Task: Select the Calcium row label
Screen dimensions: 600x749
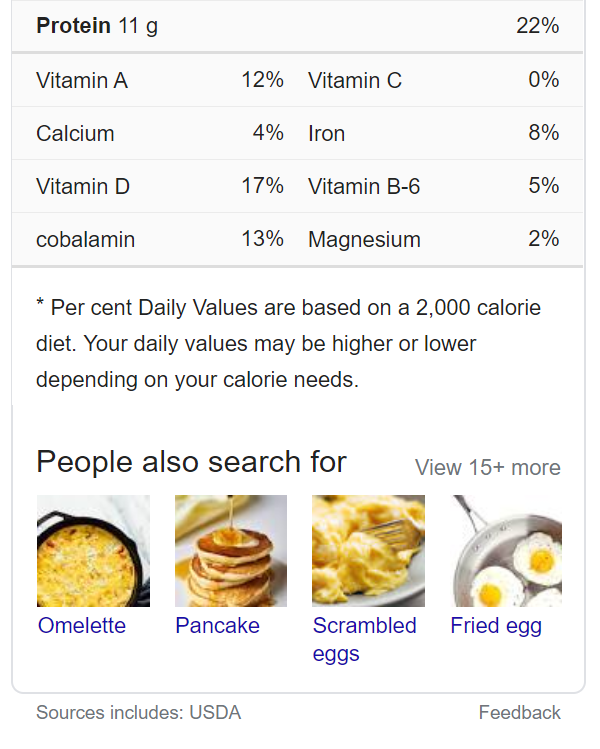Action: tap(75, 133)
